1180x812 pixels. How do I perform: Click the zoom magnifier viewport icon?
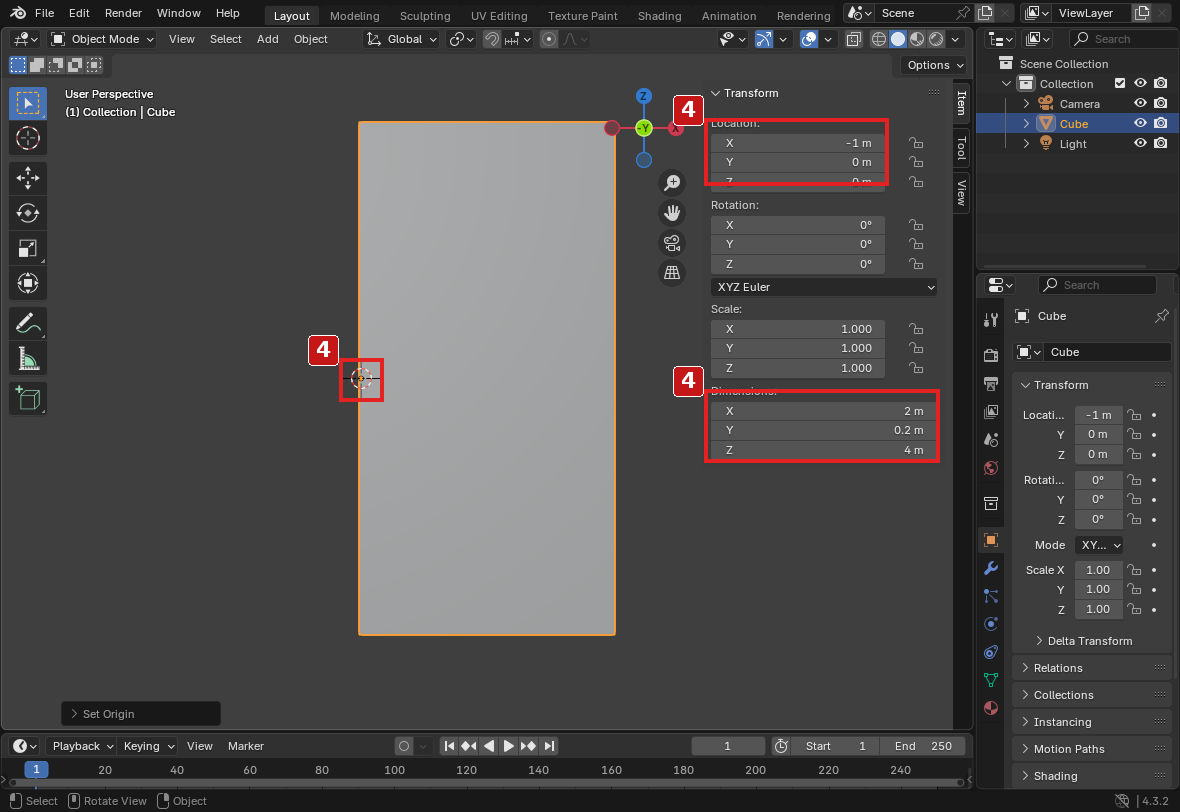[x=672, y=183]
